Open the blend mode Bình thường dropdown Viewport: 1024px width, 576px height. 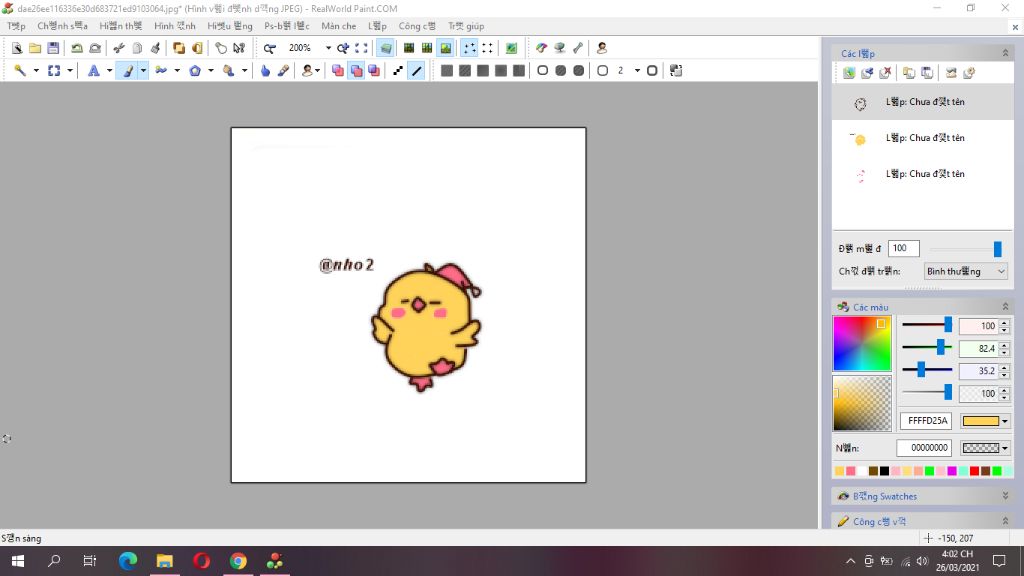click(965, 271)
